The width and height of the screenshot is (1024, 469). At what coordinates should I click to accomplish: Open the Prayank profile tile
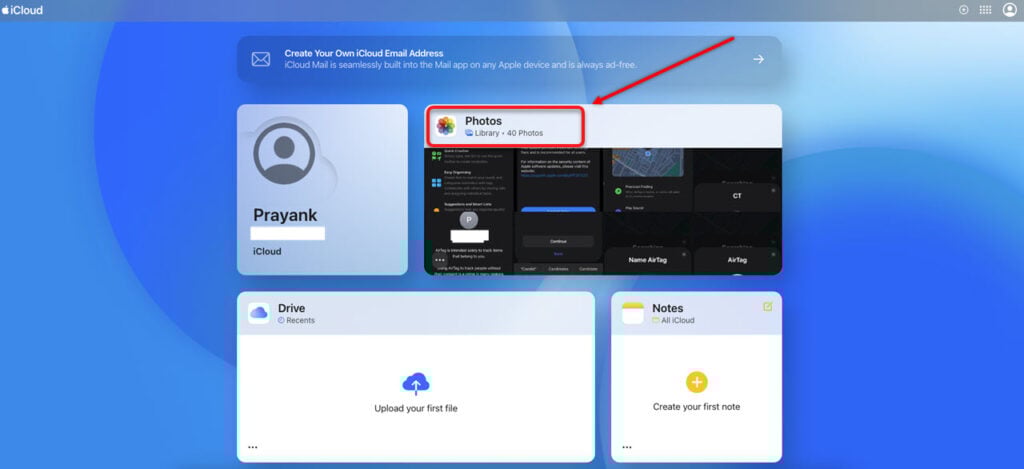pos(322,189)
